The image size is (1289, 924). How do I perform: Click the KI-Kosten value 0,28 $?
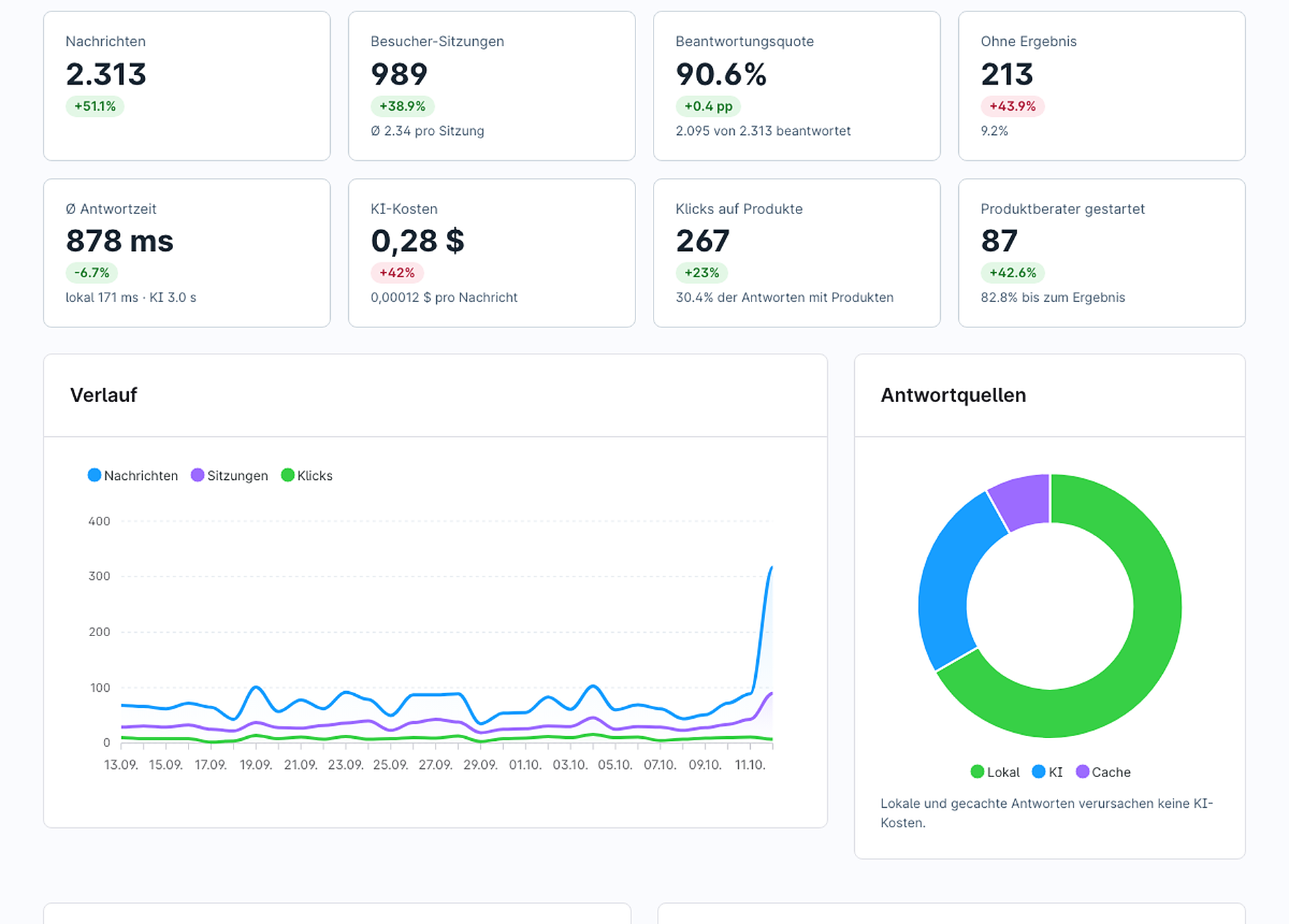[x=417, y=241]
